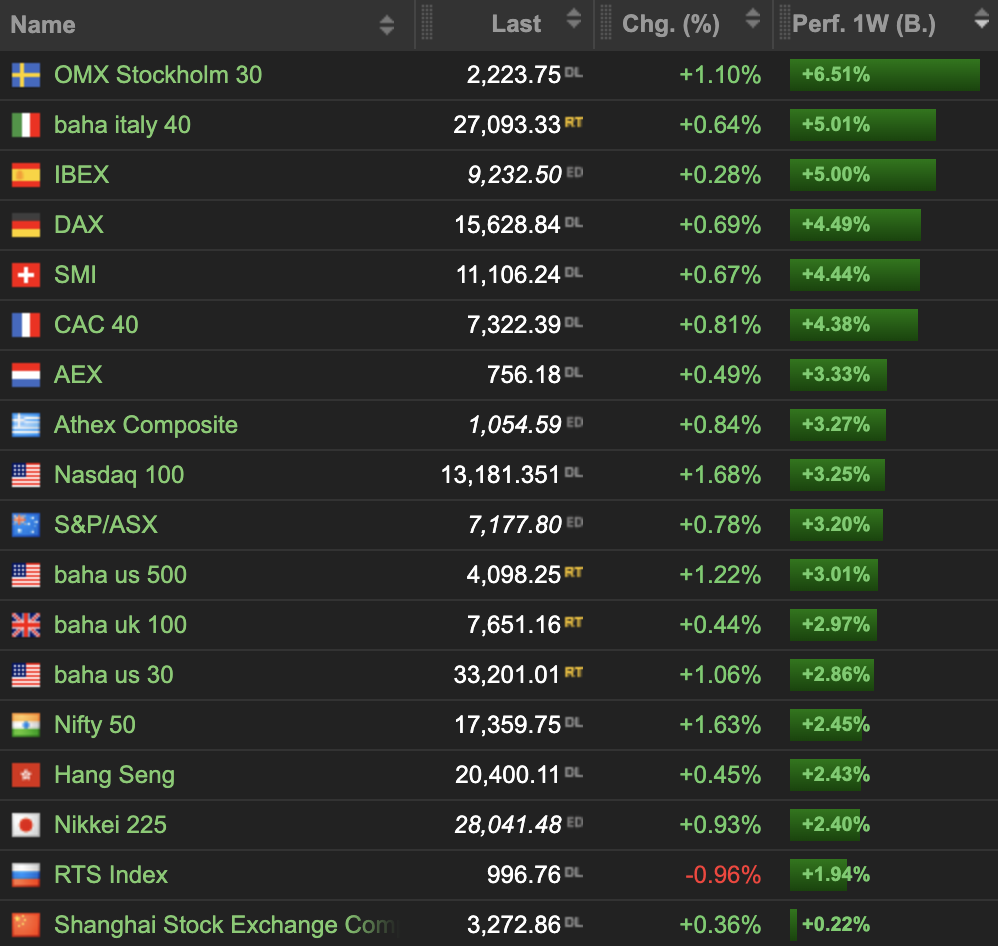Click the Italy flag icon beside baha italy 40

tap(26, 125)
